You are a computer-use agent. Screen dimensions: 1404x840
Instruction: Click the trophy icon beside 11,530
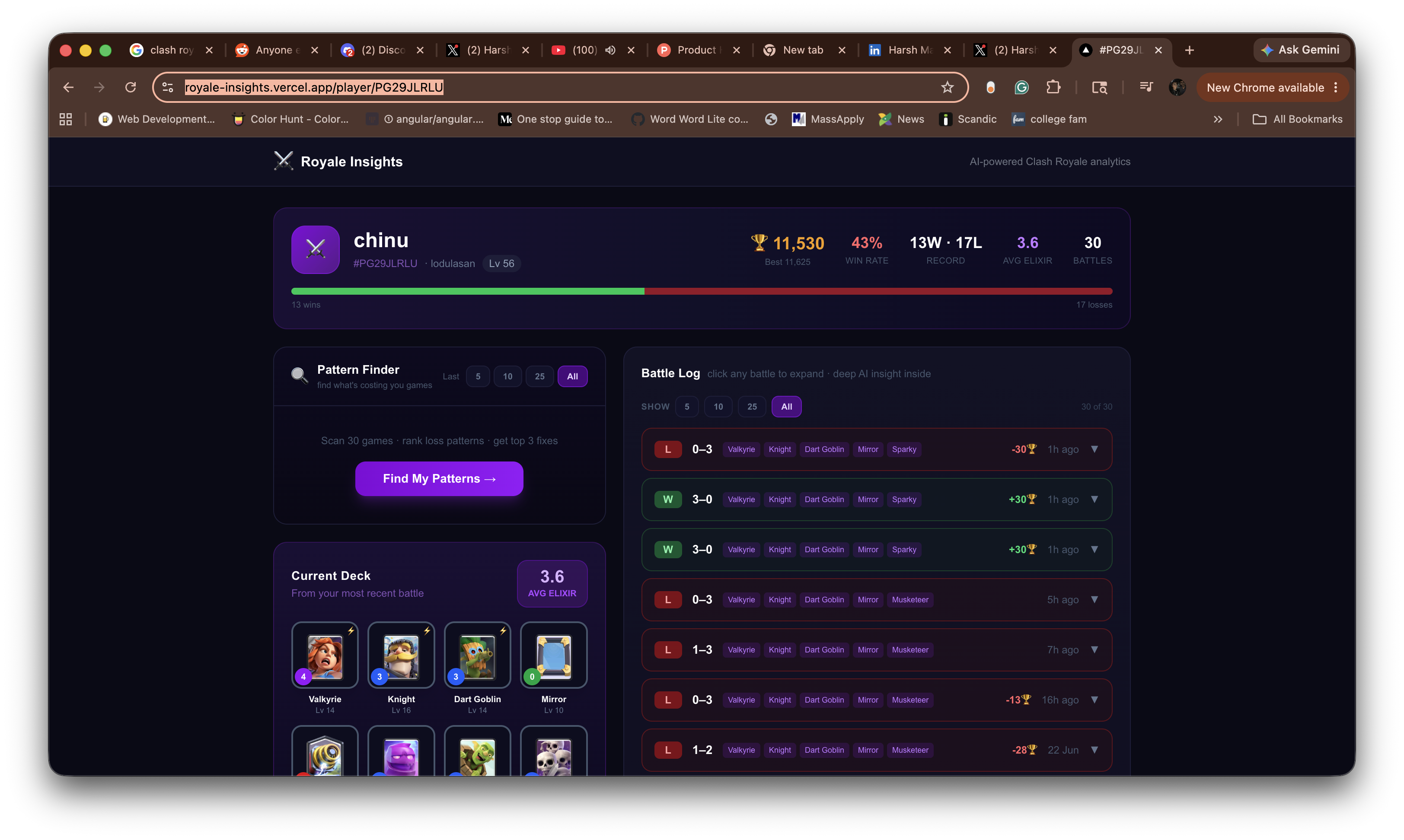[x=759, y=243]
